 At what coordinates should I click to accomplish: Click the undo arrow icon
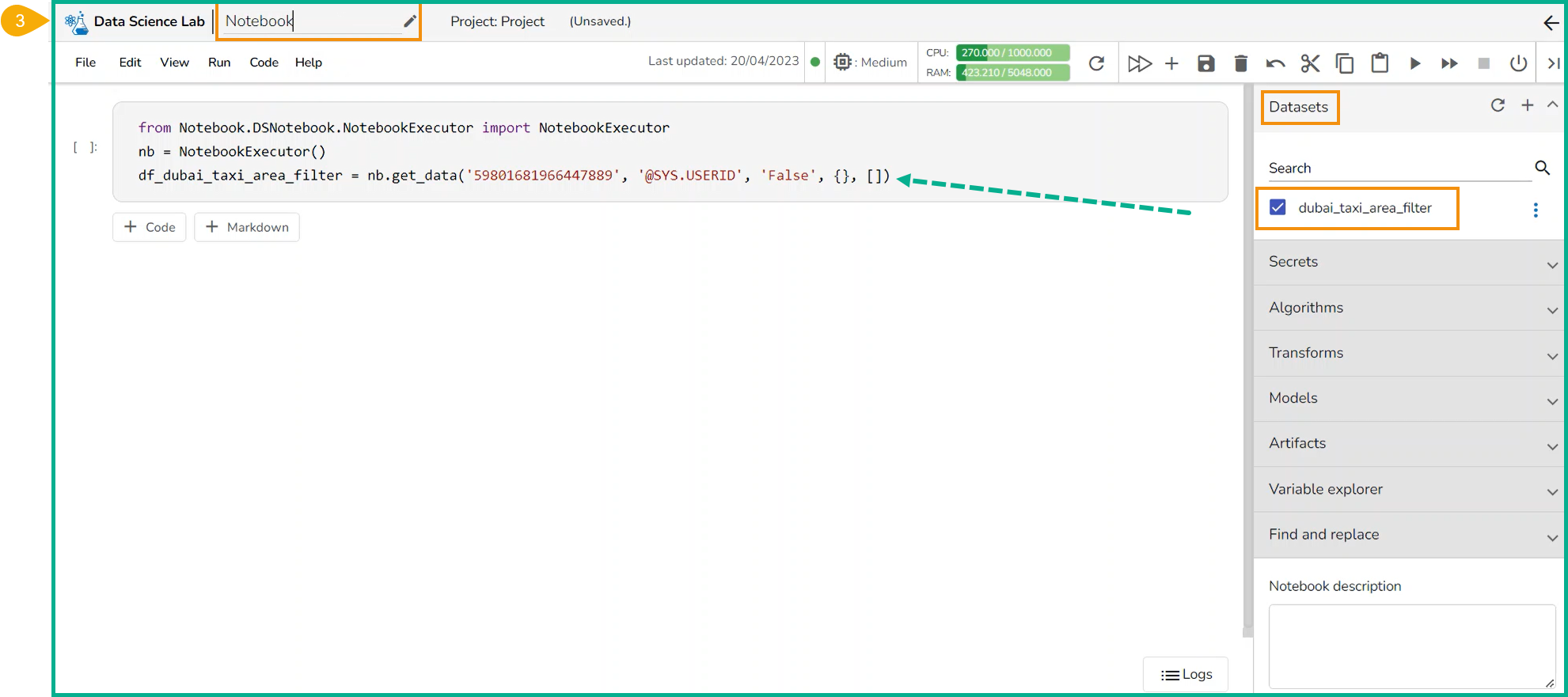1275,63
